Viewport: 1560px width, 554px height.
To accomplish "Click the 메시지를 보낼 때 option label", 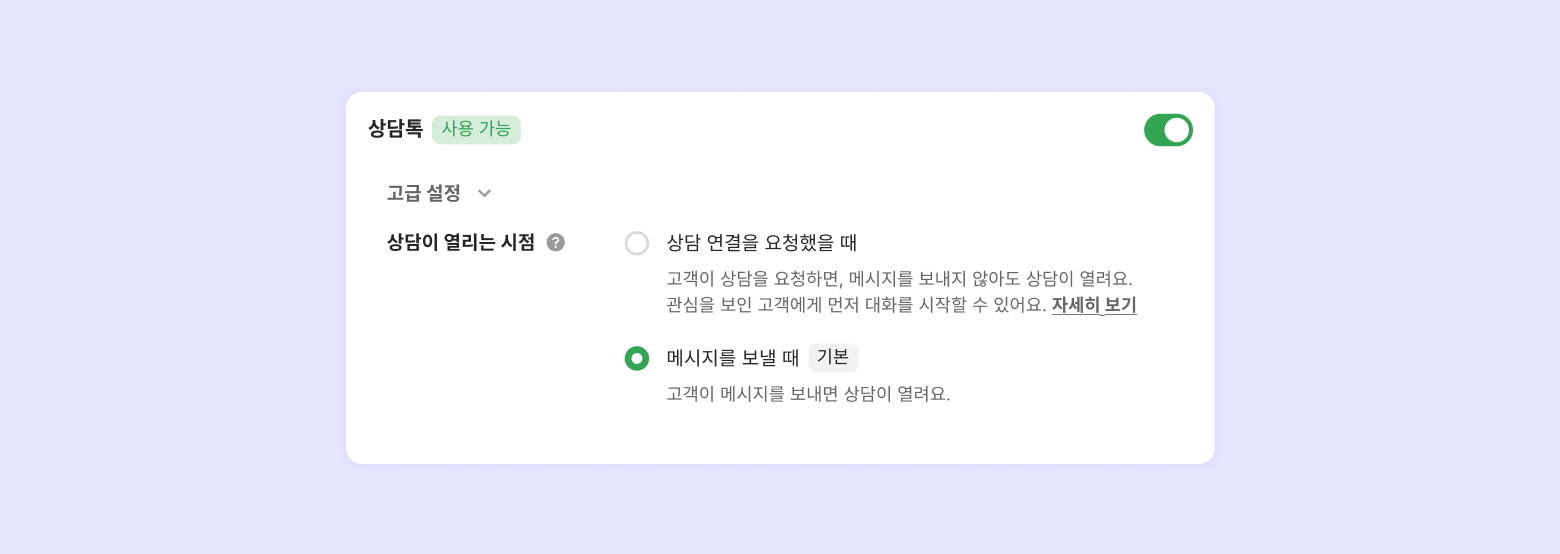I will pyautogui.click(x=733, y=358).
